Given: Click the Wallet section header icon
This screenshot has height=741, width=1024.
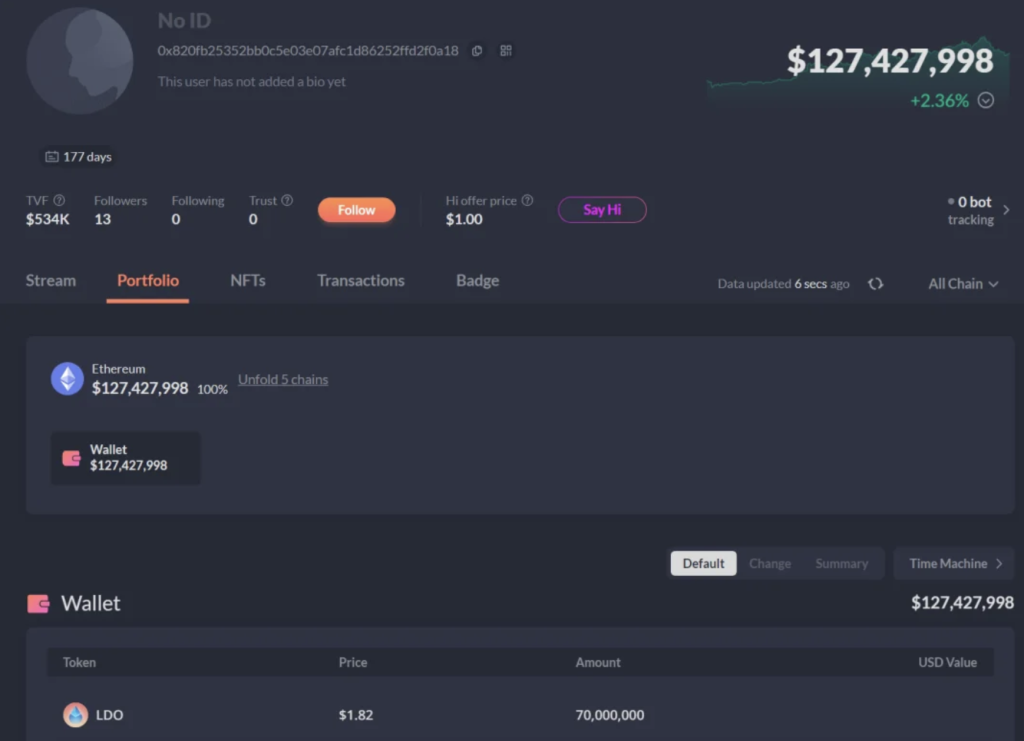Looking at the screenshot, I should coord(39,604).
